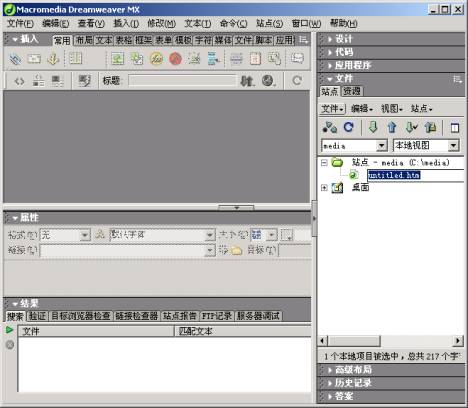Click the Expand/Collapse site window icon
The width and height of the screenshot is (468, 408).
point(455,128)
